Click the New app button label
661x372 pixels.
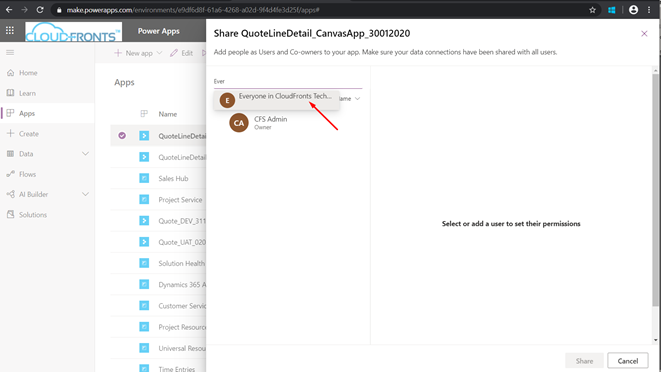click(x=139, y=53)
